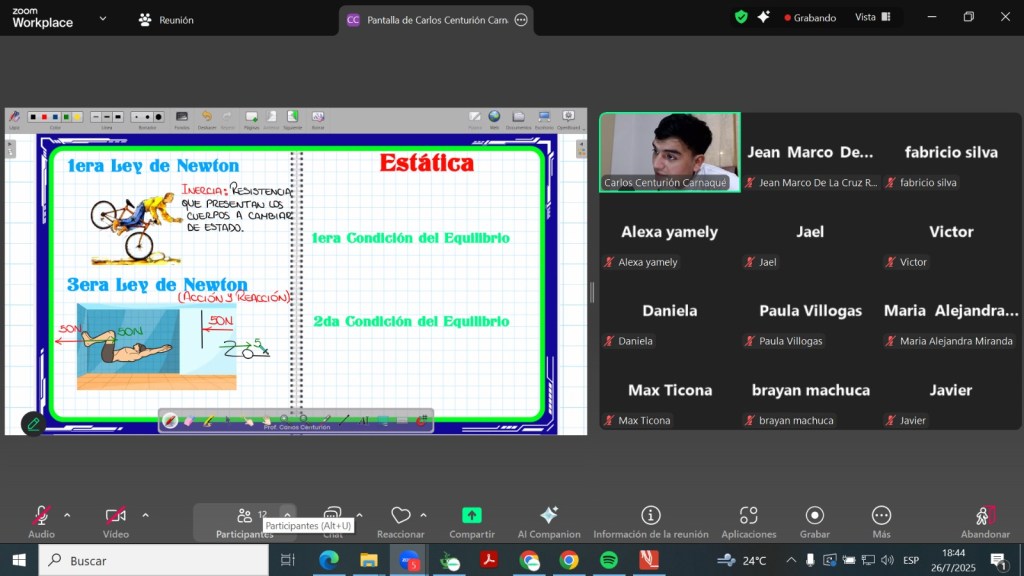The height and width of the screenshot is (576, 1024).
Task: Unmute the microphone with Audio button
Action: (x=41, y=516)
